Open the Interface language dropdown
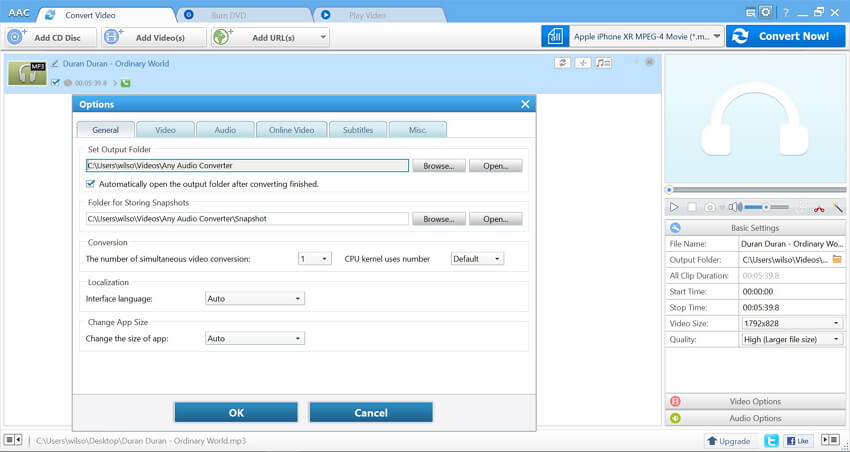The width and height of the screenshot is (850, 452). click(254, 298)
